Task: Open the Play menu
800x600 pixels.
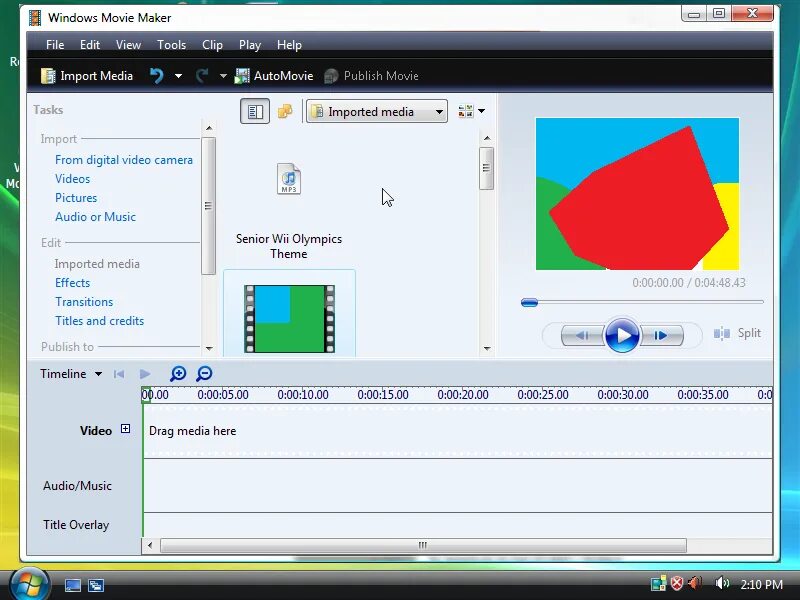Action: click(x=249, y=45)
